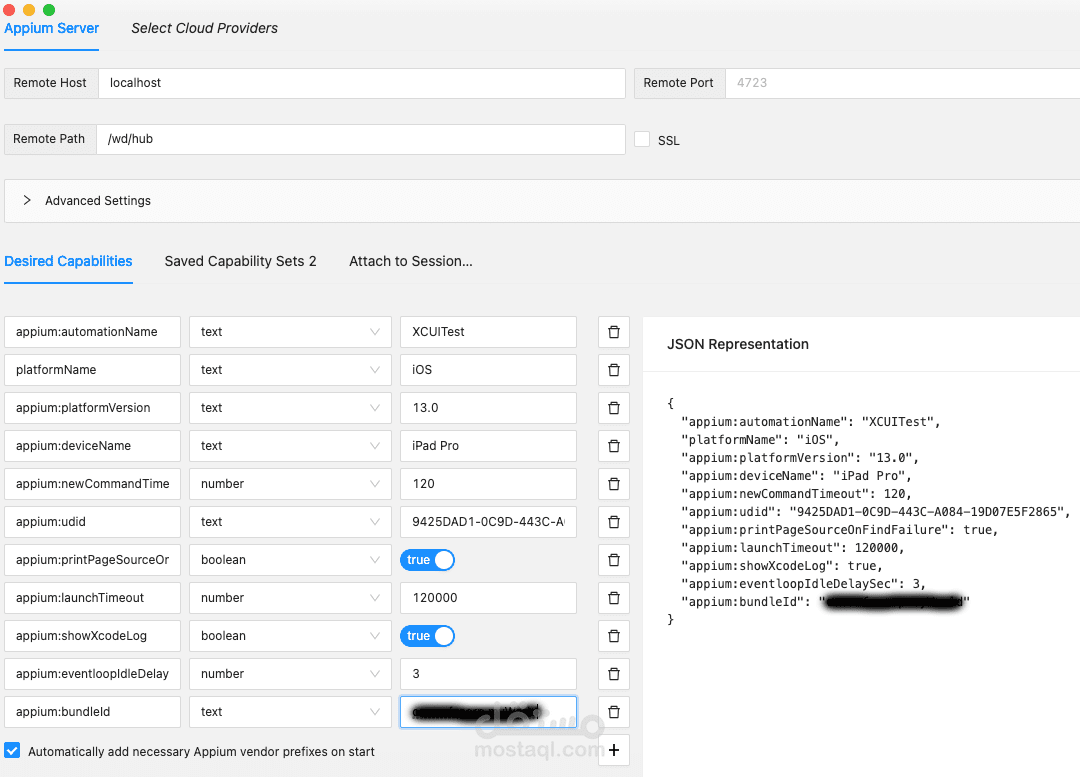Open type dropdown for appium:platformVersion
This screenshot has width=1080, height=777.
(x=290, y=408)
